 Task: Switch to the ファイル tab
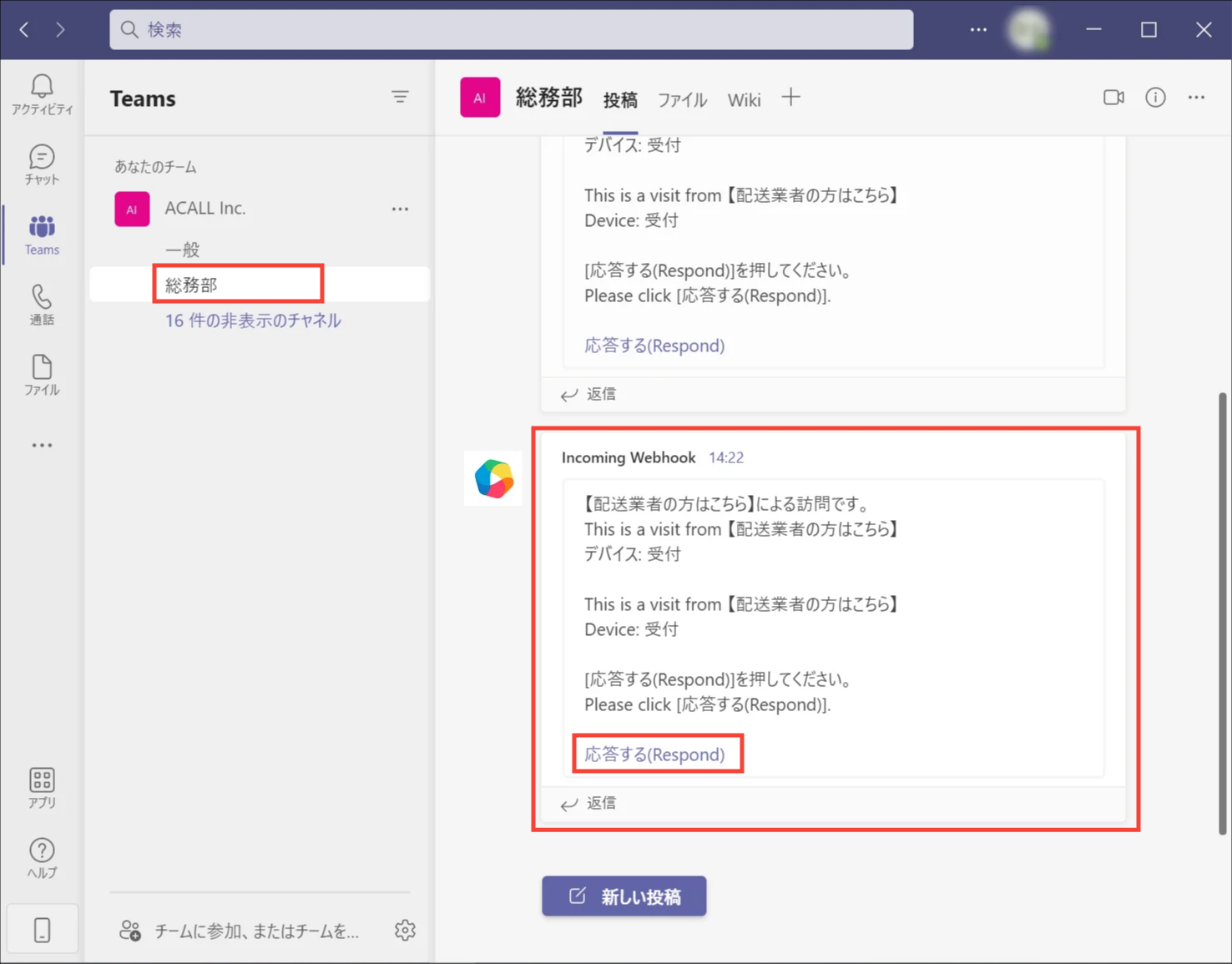[682, 100]
